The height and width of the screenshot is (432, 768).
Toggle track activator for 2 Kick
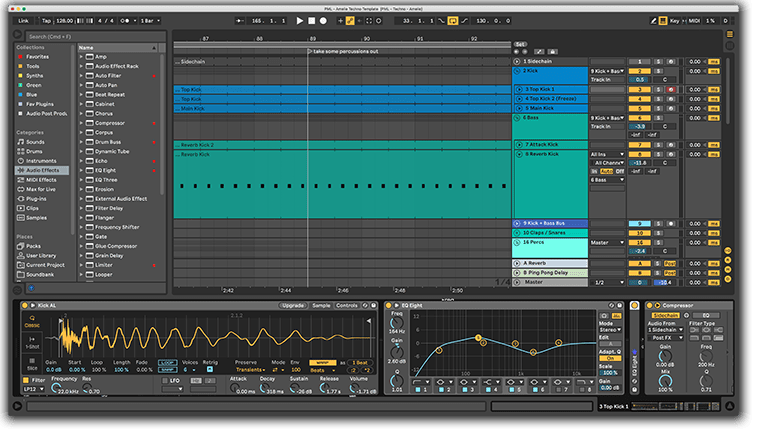(x=640, y=71)
